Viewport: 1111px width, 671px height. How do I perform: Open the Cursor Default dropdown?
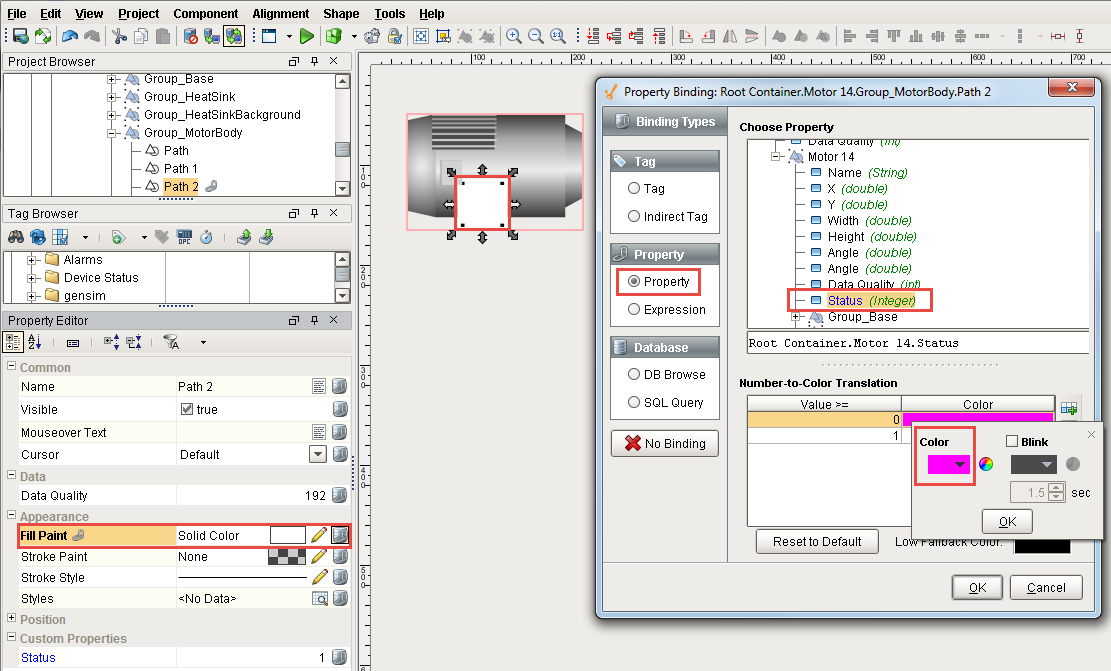(x=318, y=455)
